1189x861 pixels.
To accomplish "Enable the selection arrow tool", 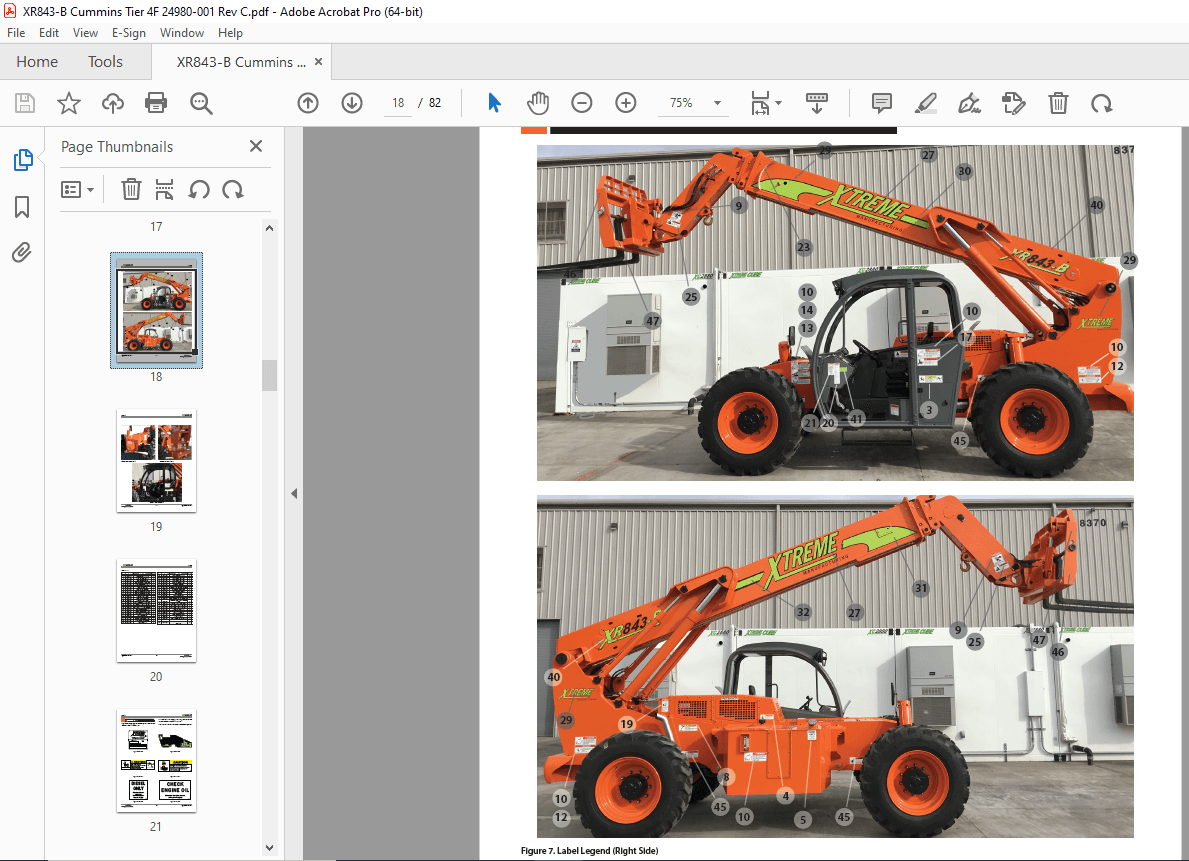I will point(493,103).
